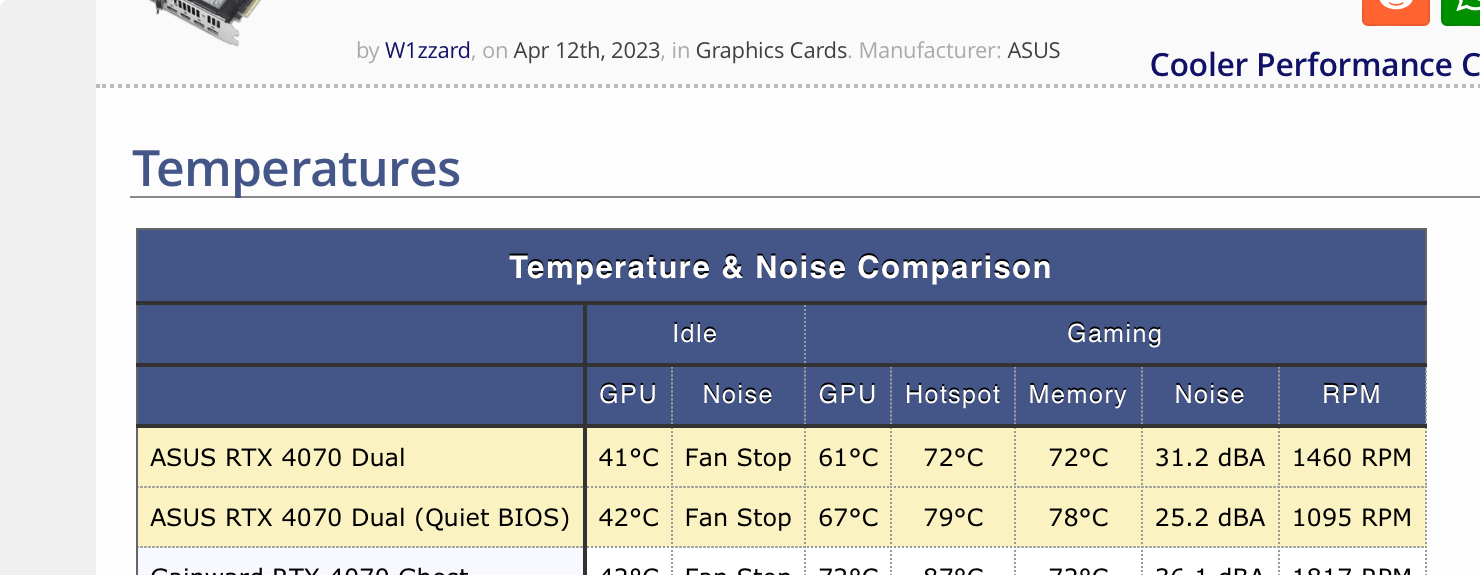Click the Temperature & Noise Comparison table title
Image resolution: width=1480 pixels, height=575 pixels.
pos(780,267)
